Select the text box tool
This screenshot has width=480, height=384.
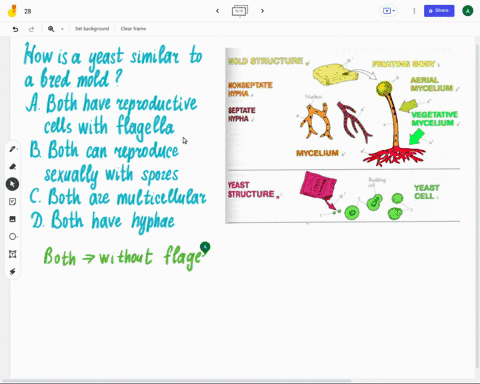pyautogui.click(x=12, y=254)
